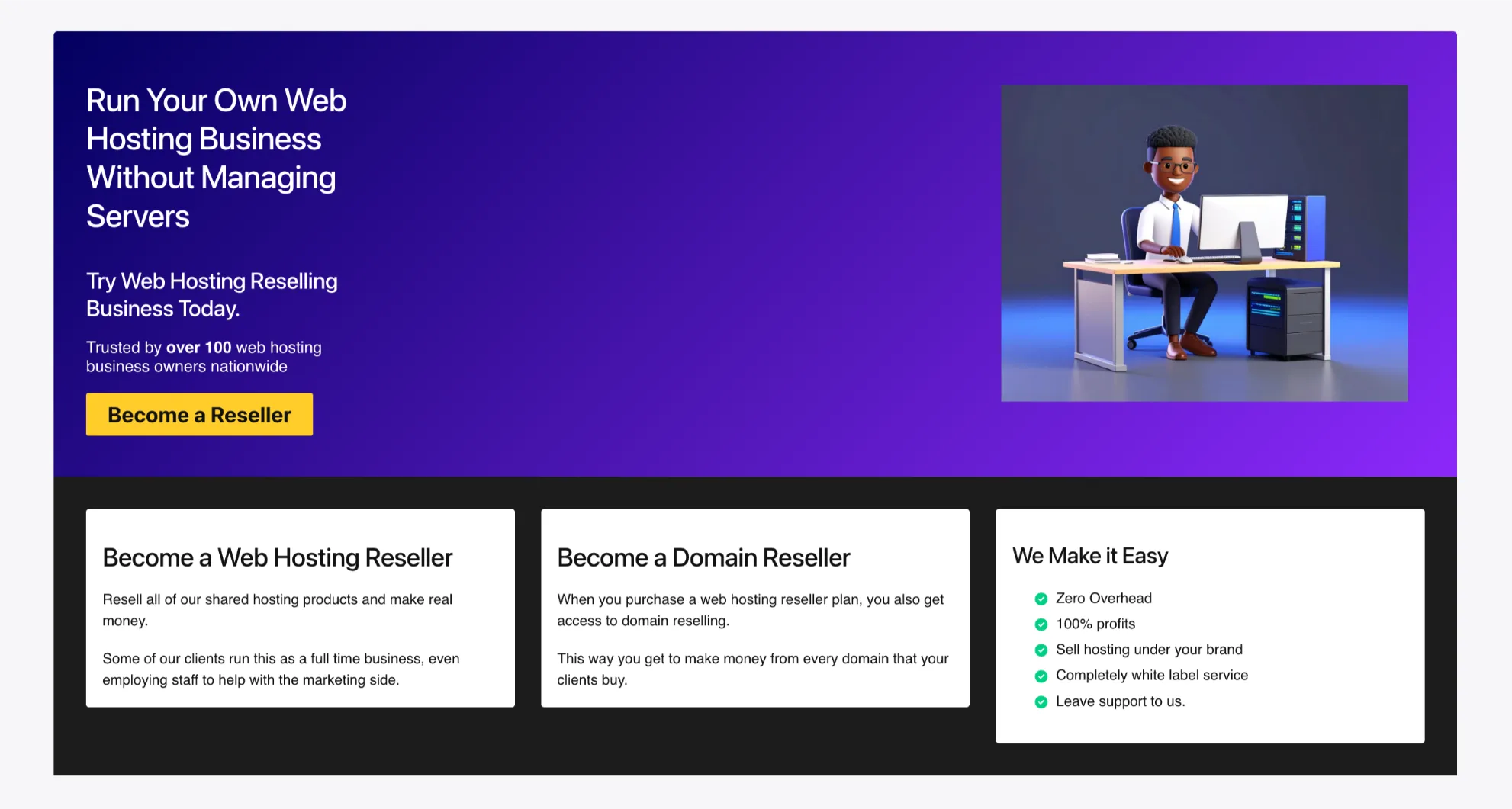Screen dimensions: 1512x809
Task: Click the bold over 100 text
Action: (198, 348)
